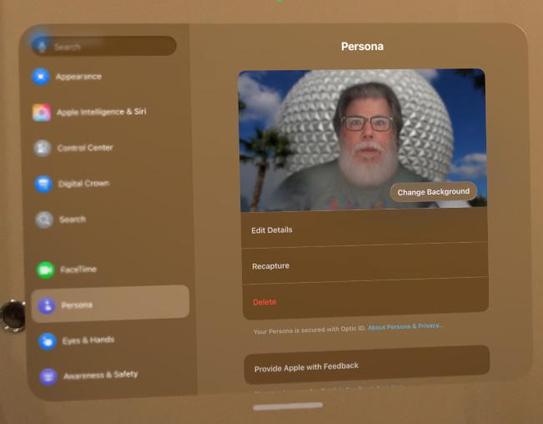Open Appearance settings

[x=79, y=77]
